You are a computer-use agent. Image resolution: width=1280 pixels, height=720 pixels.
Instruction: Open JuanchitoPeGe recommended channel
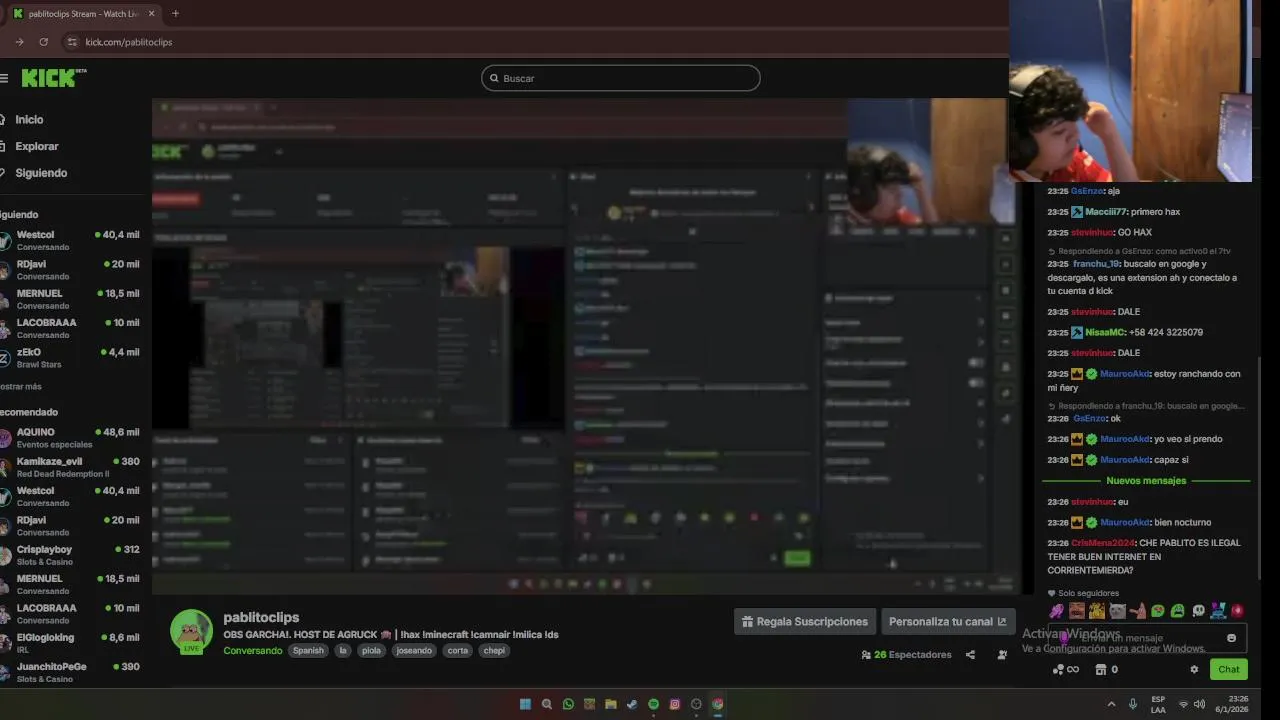pos(70,672)
